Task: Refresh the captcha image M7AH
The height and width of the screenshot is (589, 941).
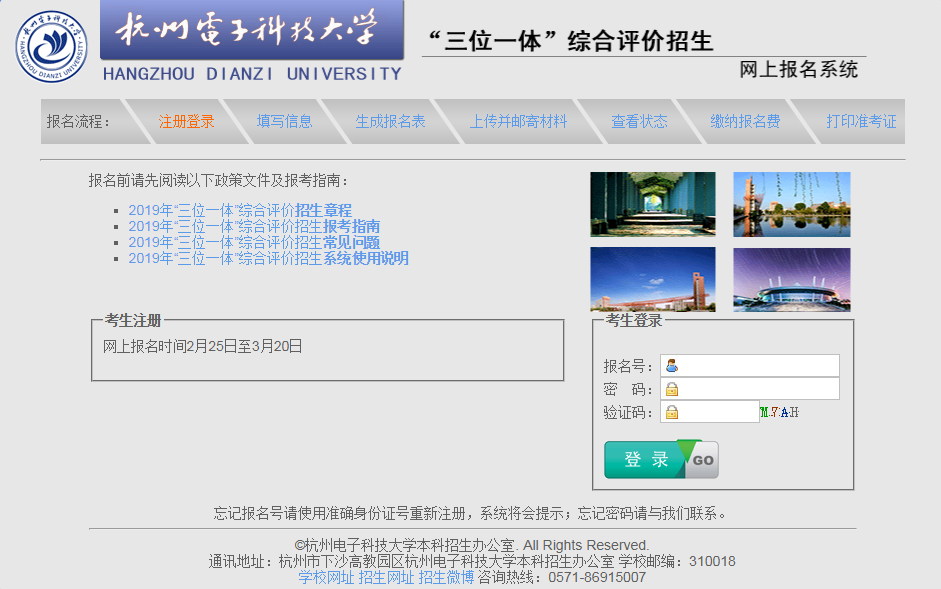Action: click(779, 412)
